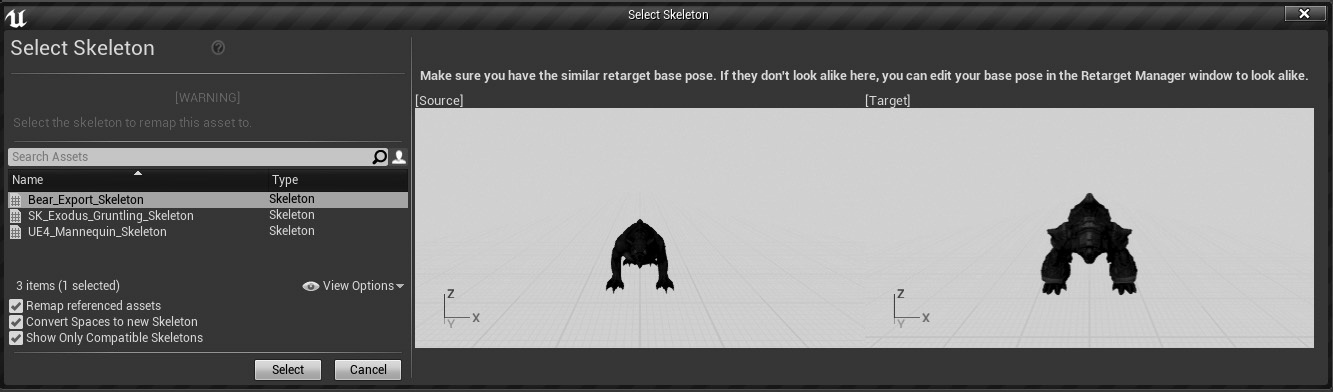Confirm with the Select button

click(288, 370)
